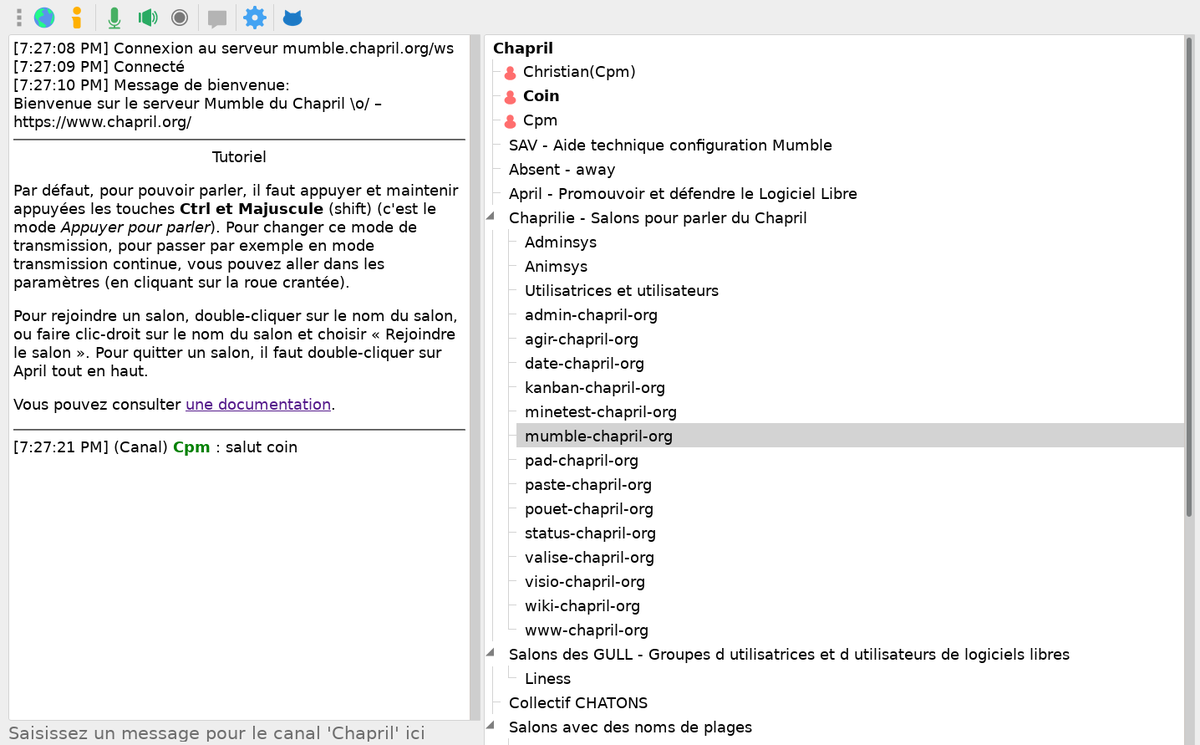Select the pad-chapril-org channel

[582, 460]
